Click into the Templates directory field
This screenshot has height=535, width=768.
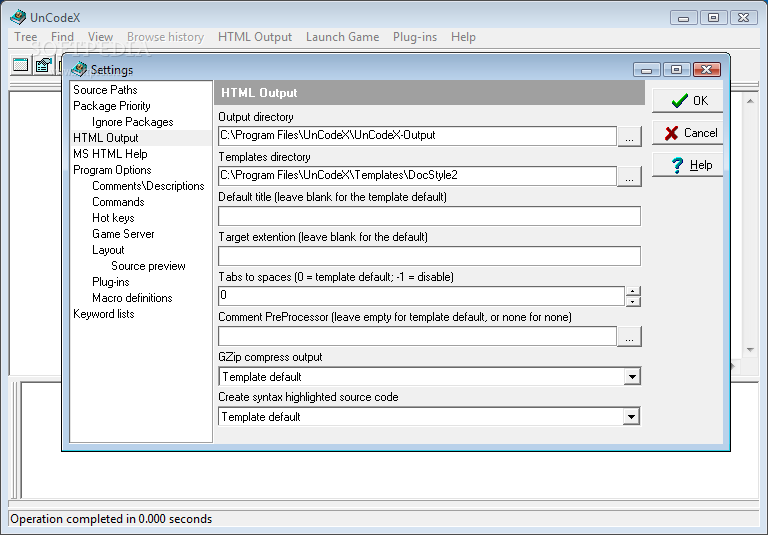tap(417, 176)
